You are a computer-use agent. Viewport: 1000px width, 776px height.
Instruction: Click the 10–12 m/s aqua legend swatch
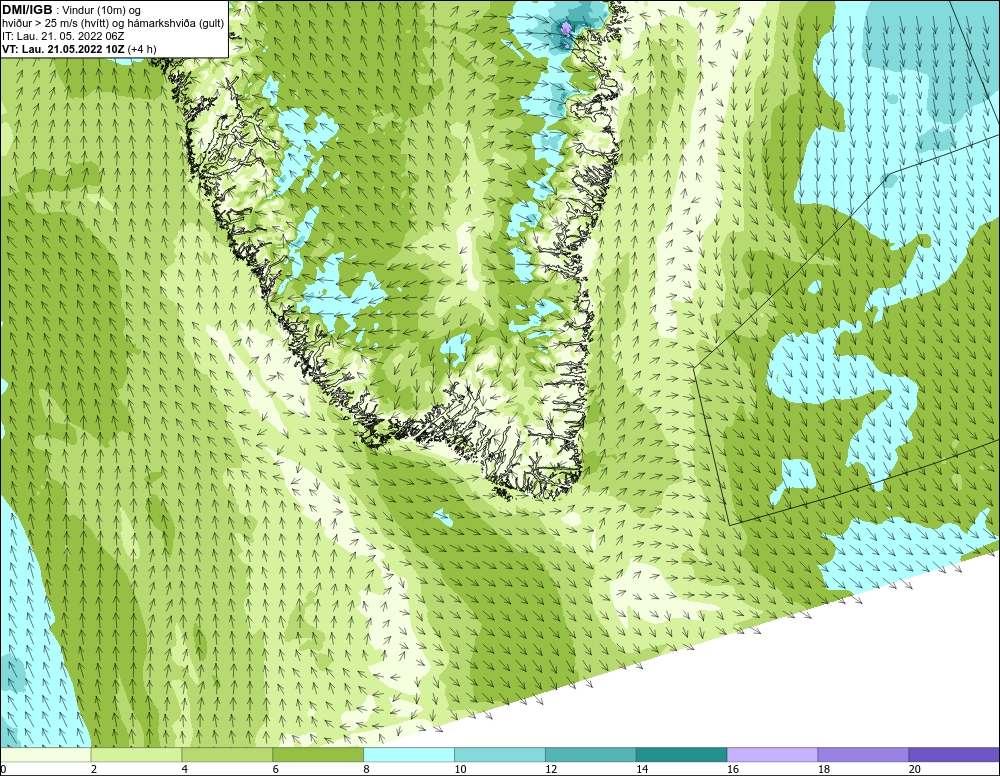(x=500, y=755)
